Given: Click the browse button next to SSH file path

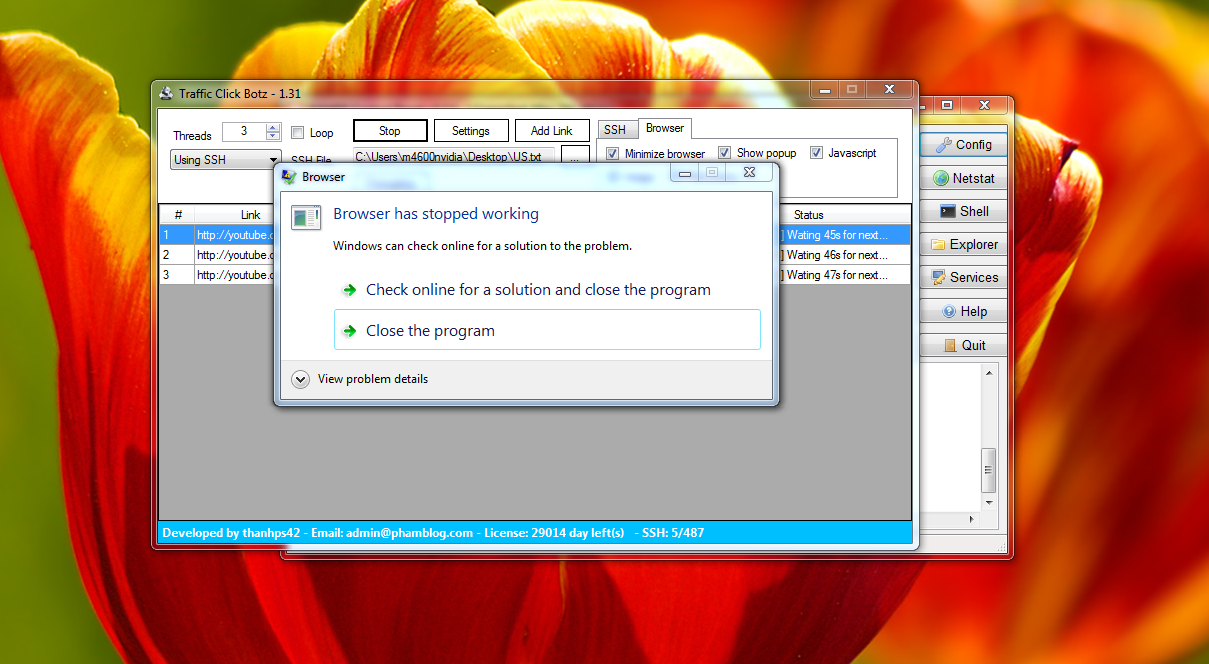Looking at the screenshot, I should (x=575, y=157).
